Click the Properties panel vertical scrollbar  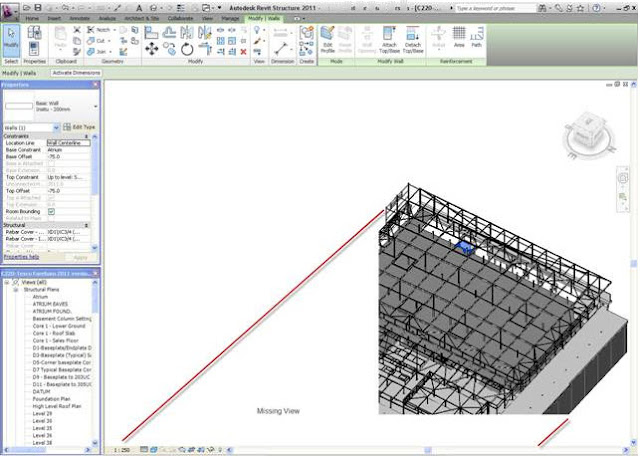tap(95, 192)
